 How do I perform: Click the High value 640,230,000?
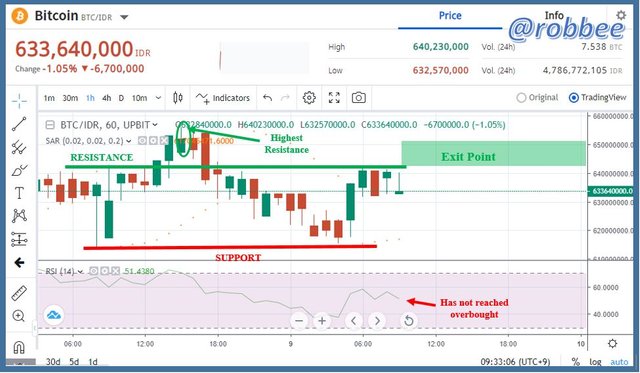click(440, 47)
